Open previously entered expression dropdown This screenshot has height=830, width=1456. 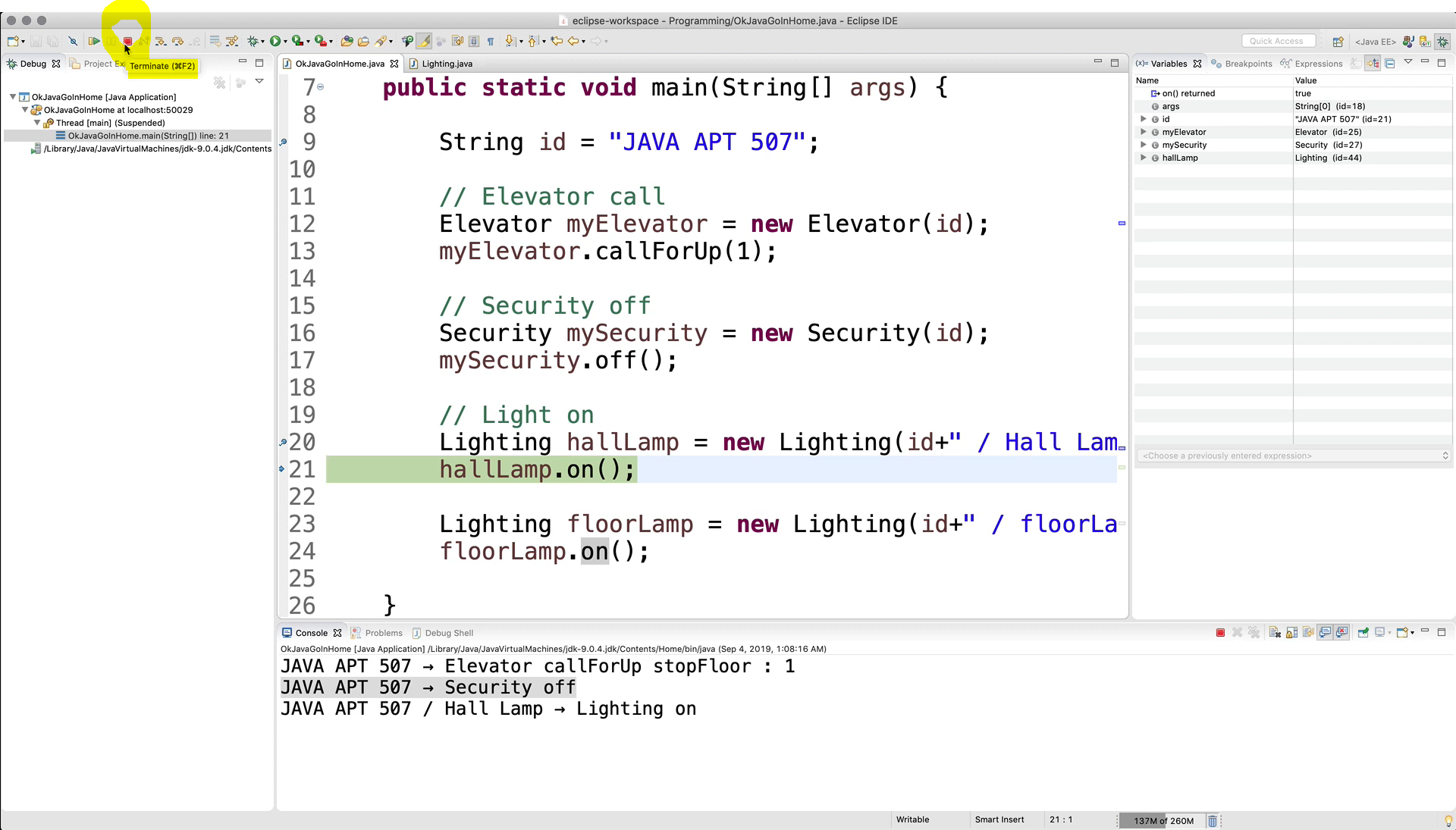1444,456
